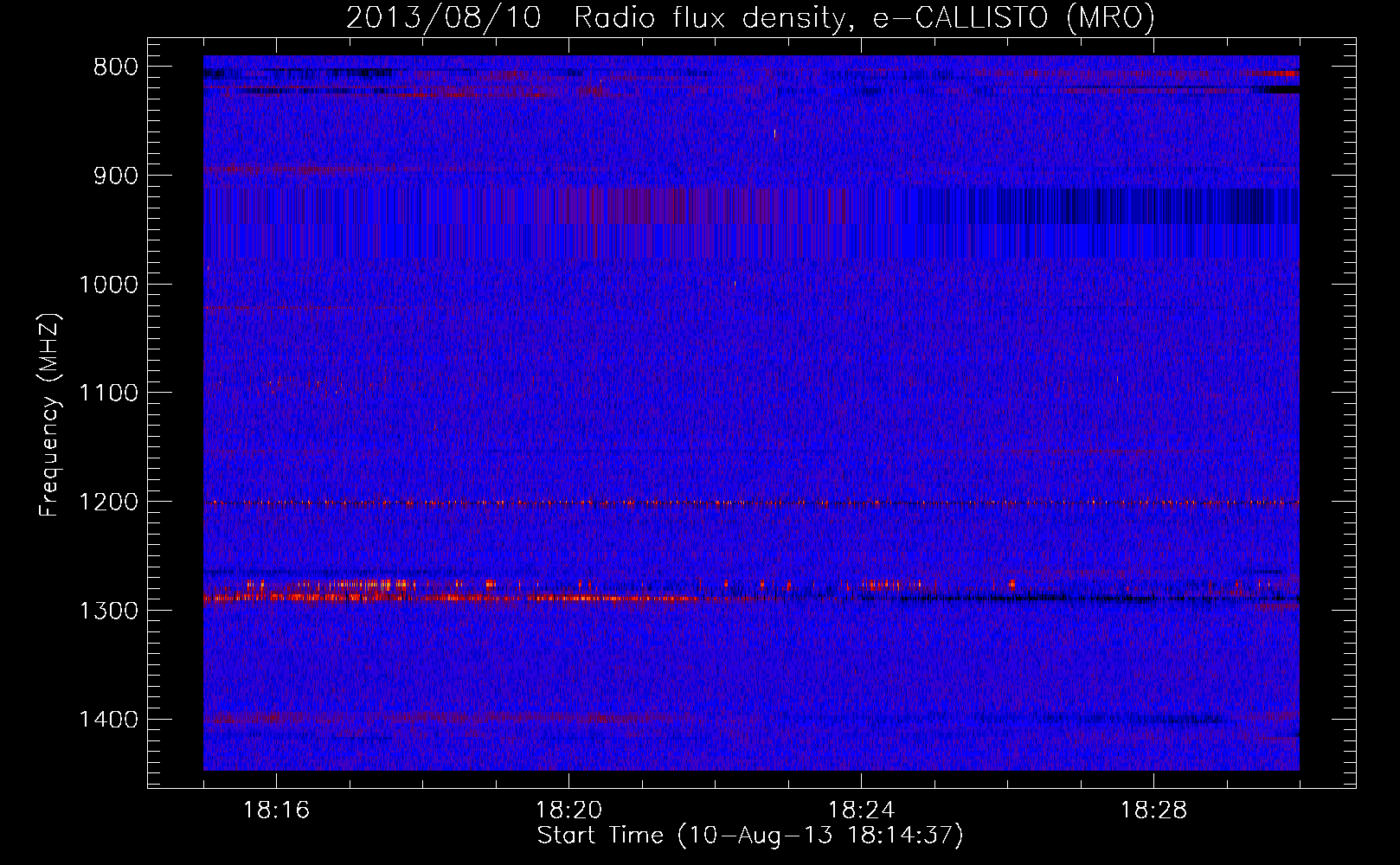
Task: Click the 1300 frequency tick label
Action: point(107,611)
